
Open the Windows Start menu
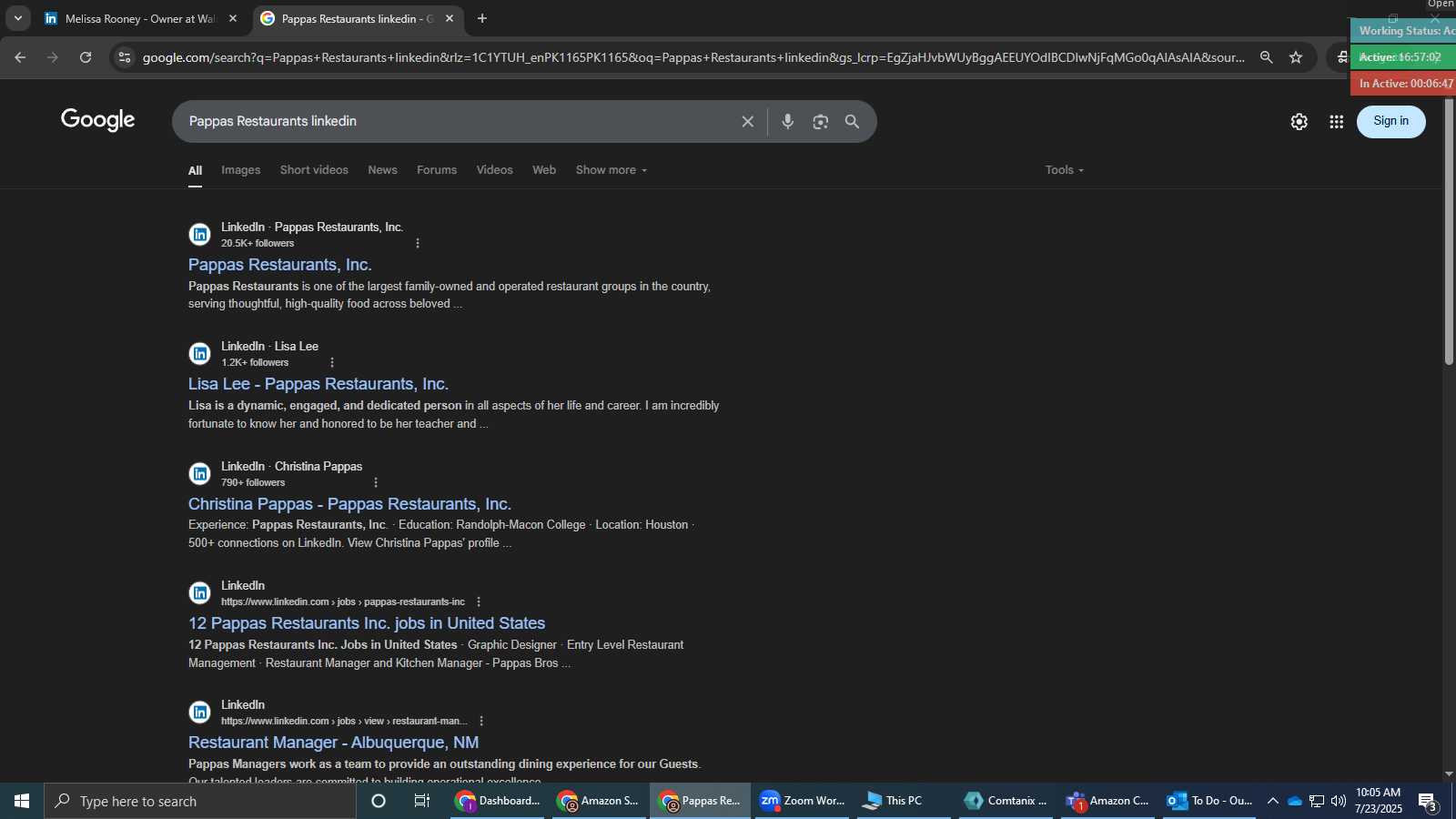(22, 801)
